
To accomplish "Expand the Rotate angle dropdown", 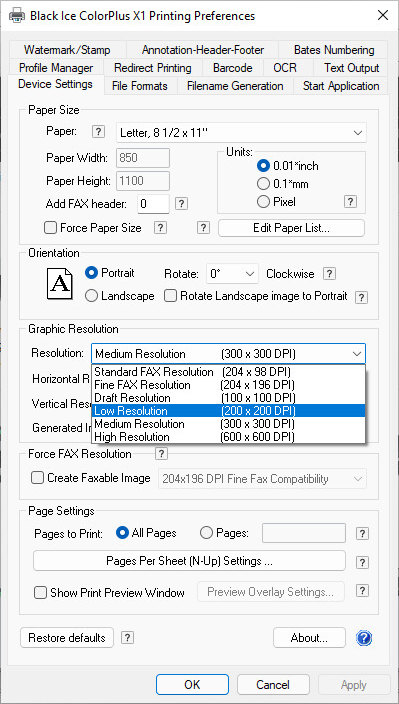I will (x=232, y=274).
